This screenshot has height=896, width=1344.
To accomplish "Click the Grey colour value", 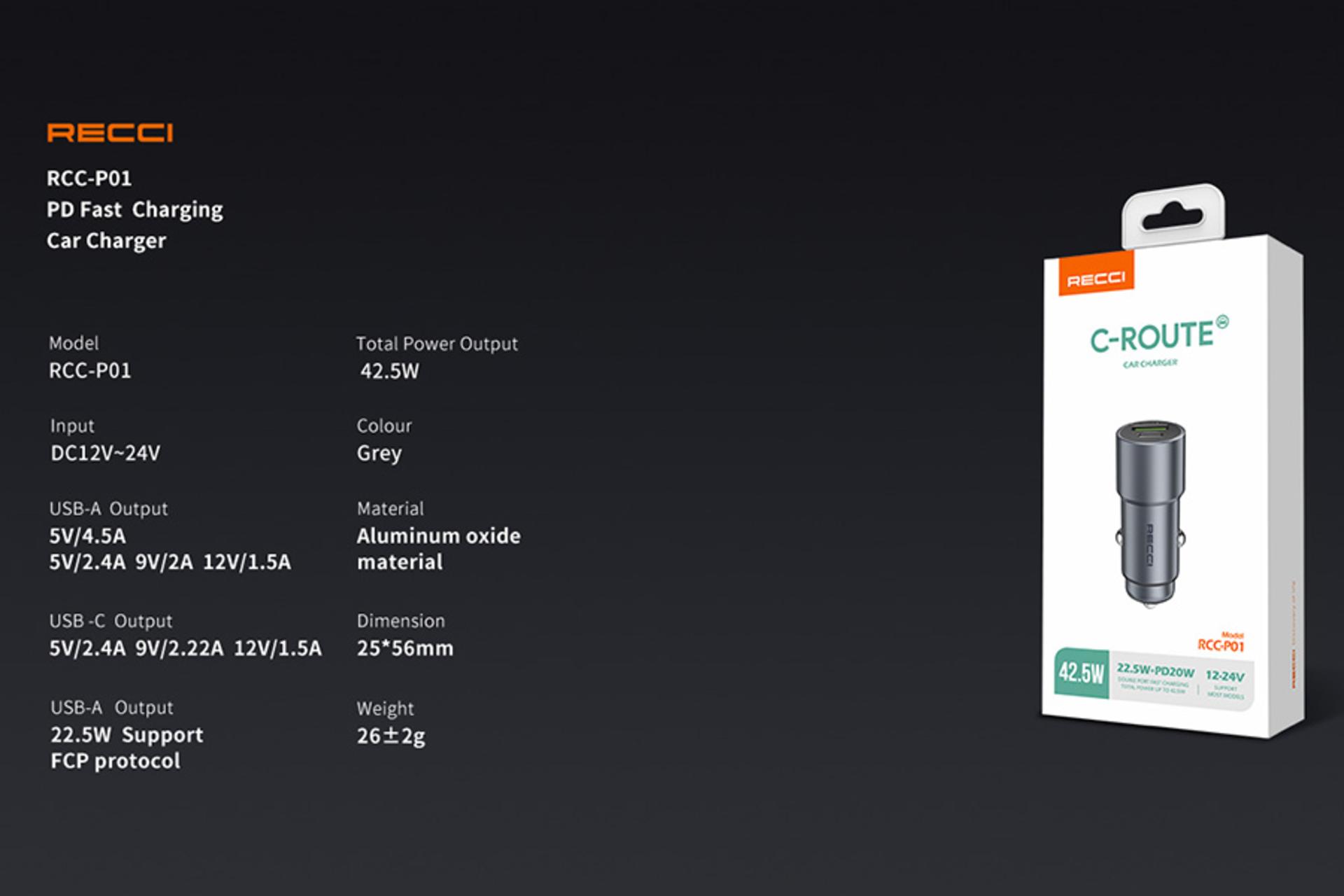I will 379,453.
